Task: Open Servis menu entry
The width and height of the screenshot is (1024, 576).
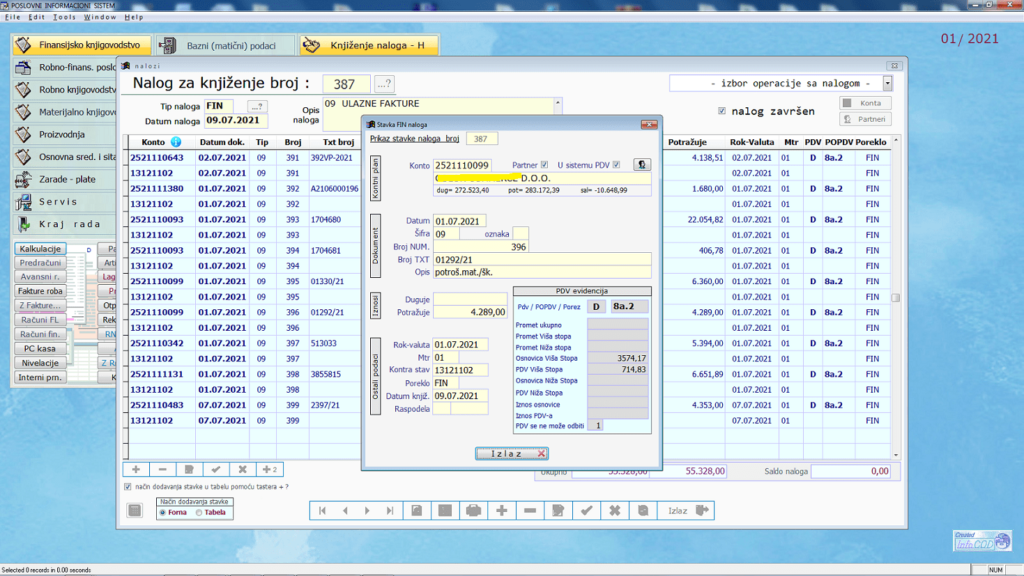Action: (65, 202)
